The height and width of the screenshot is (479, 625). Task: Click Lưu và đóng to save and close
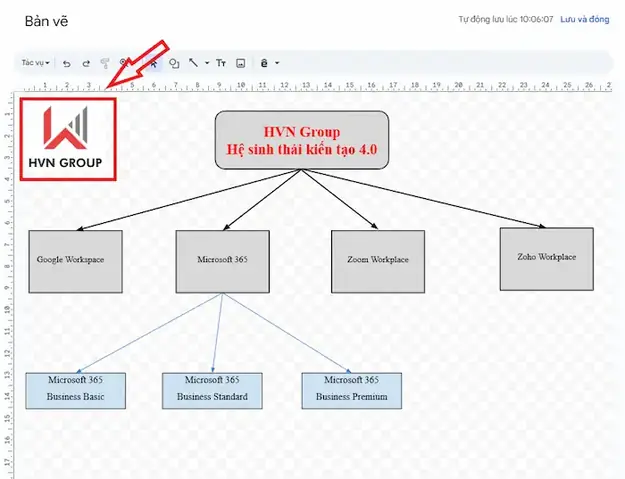584,19
